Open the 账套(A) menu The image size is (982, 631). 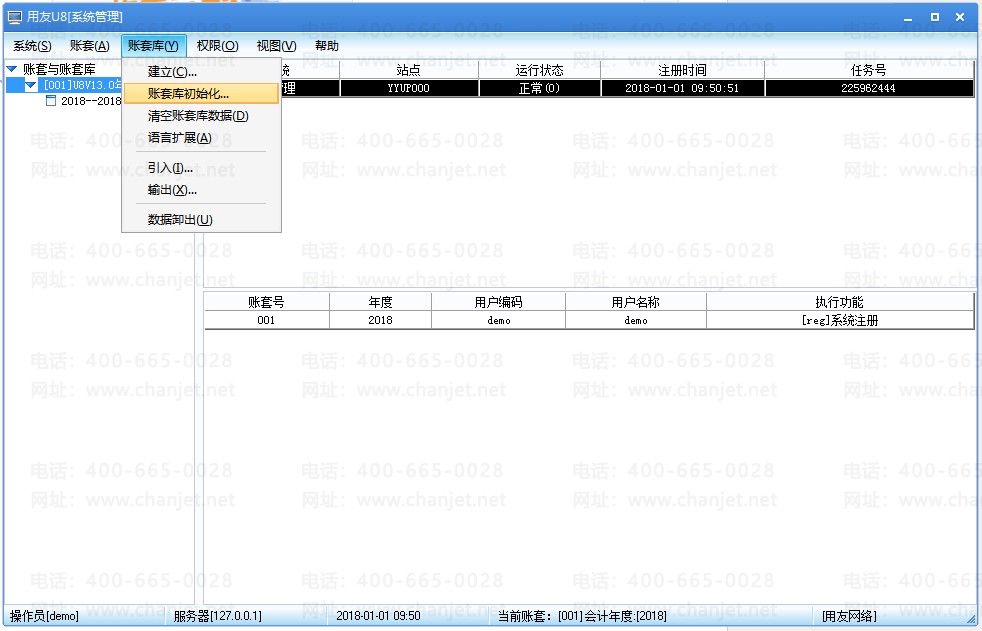pyautogui.click(x=90, y=46)
